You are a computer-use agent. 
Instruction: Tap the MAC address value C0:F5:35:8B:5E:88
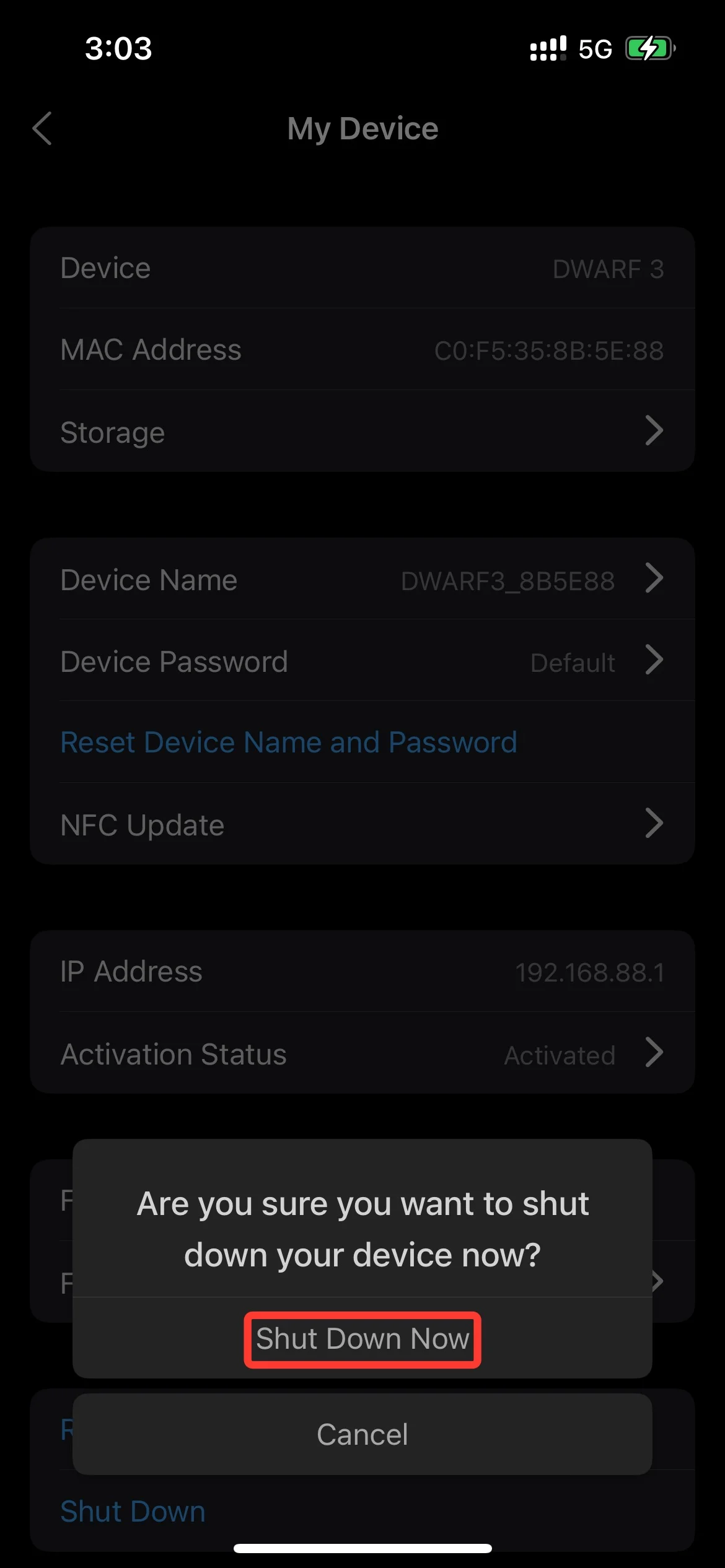click(x=549, y=351)
